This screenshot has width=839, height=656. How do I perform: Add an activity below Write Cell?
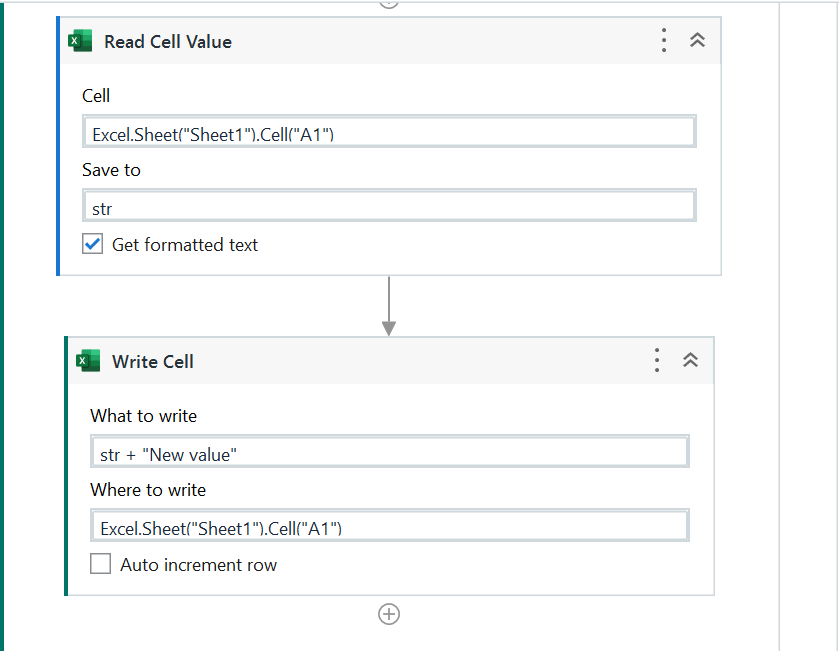(389, 614)
